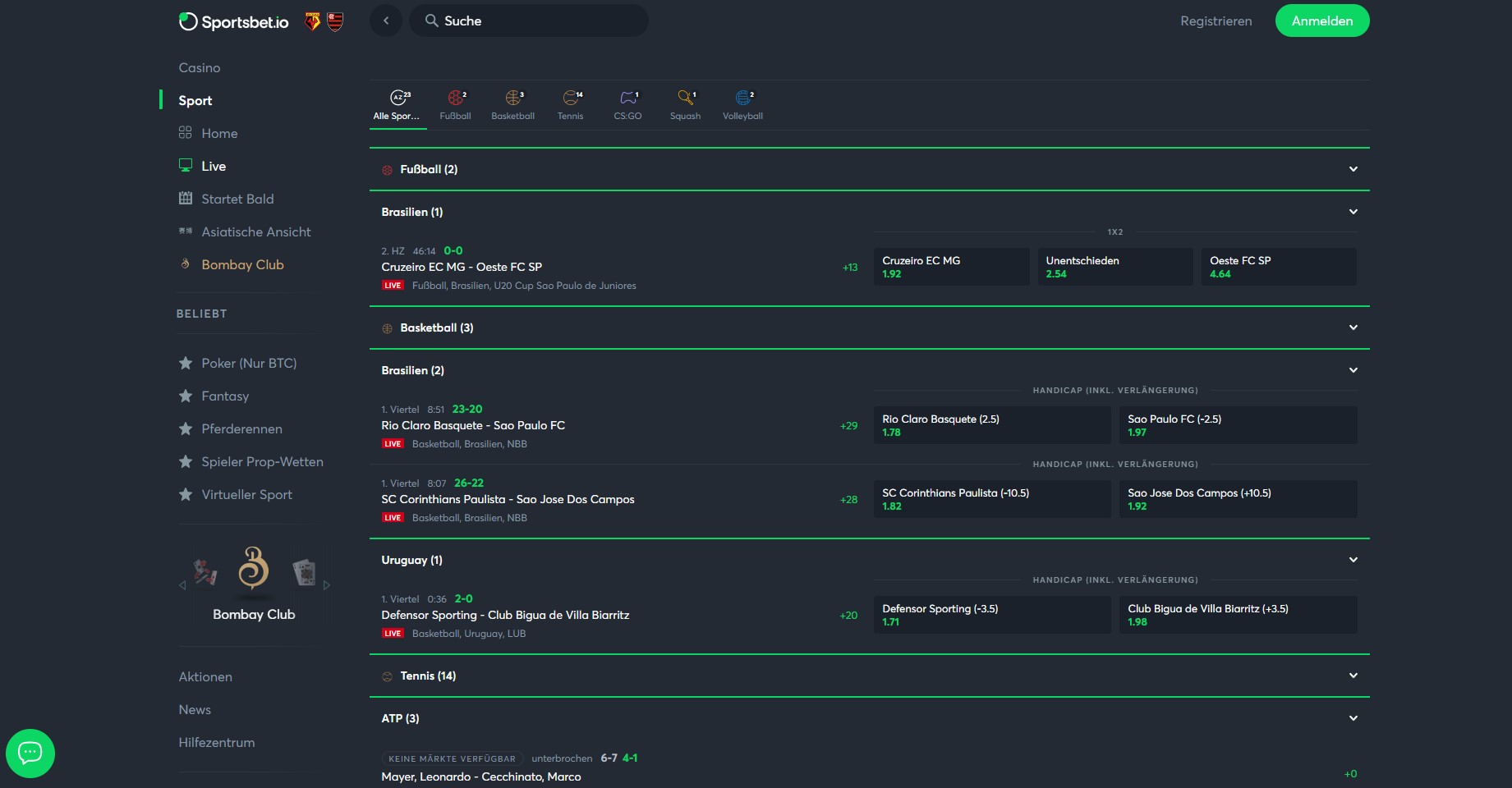Open the Sport menu item
1512x788 pixels.
(195, 100)
